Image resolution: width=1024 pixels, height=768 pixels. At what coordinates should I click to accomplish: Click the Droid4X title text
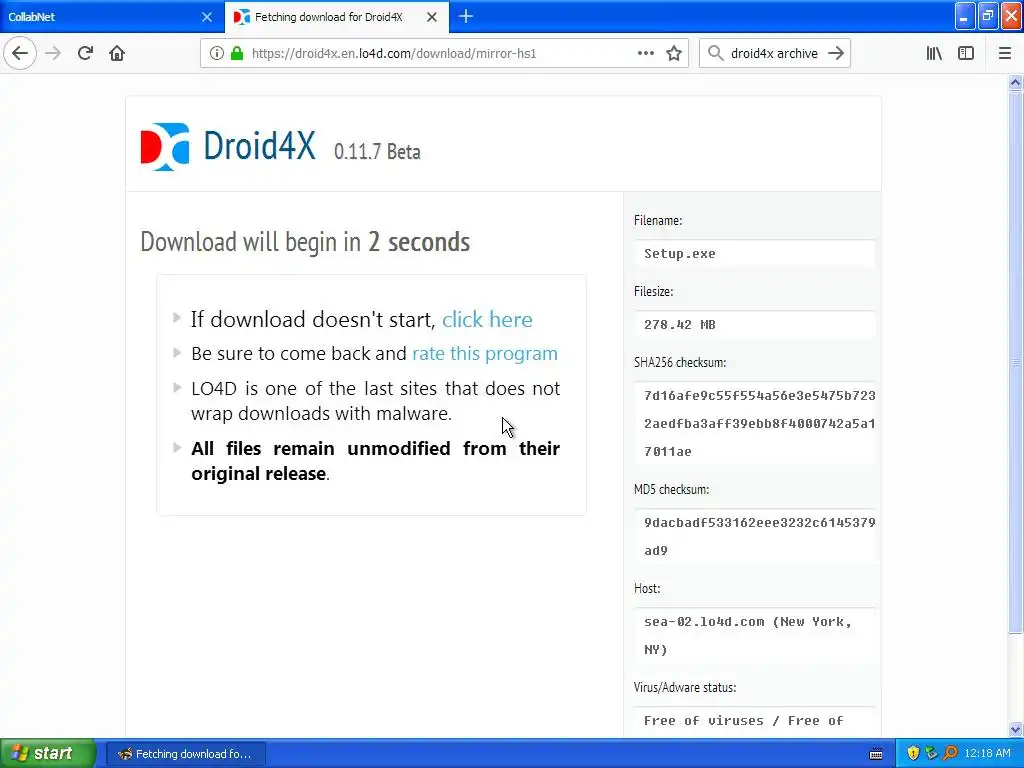[x=259, y=145]
